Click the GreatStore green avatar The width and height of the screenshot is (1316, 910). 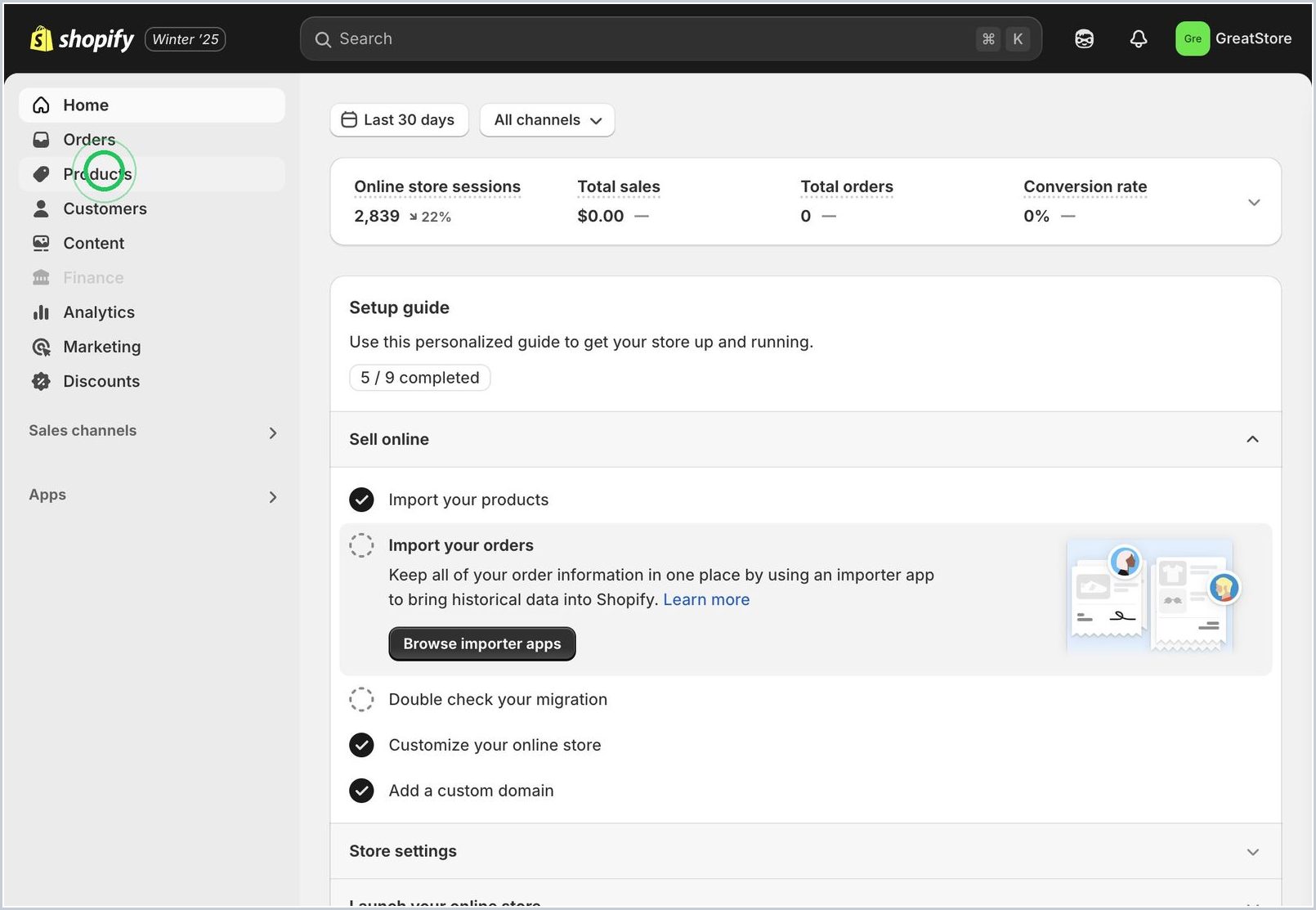click(1193, 38)
